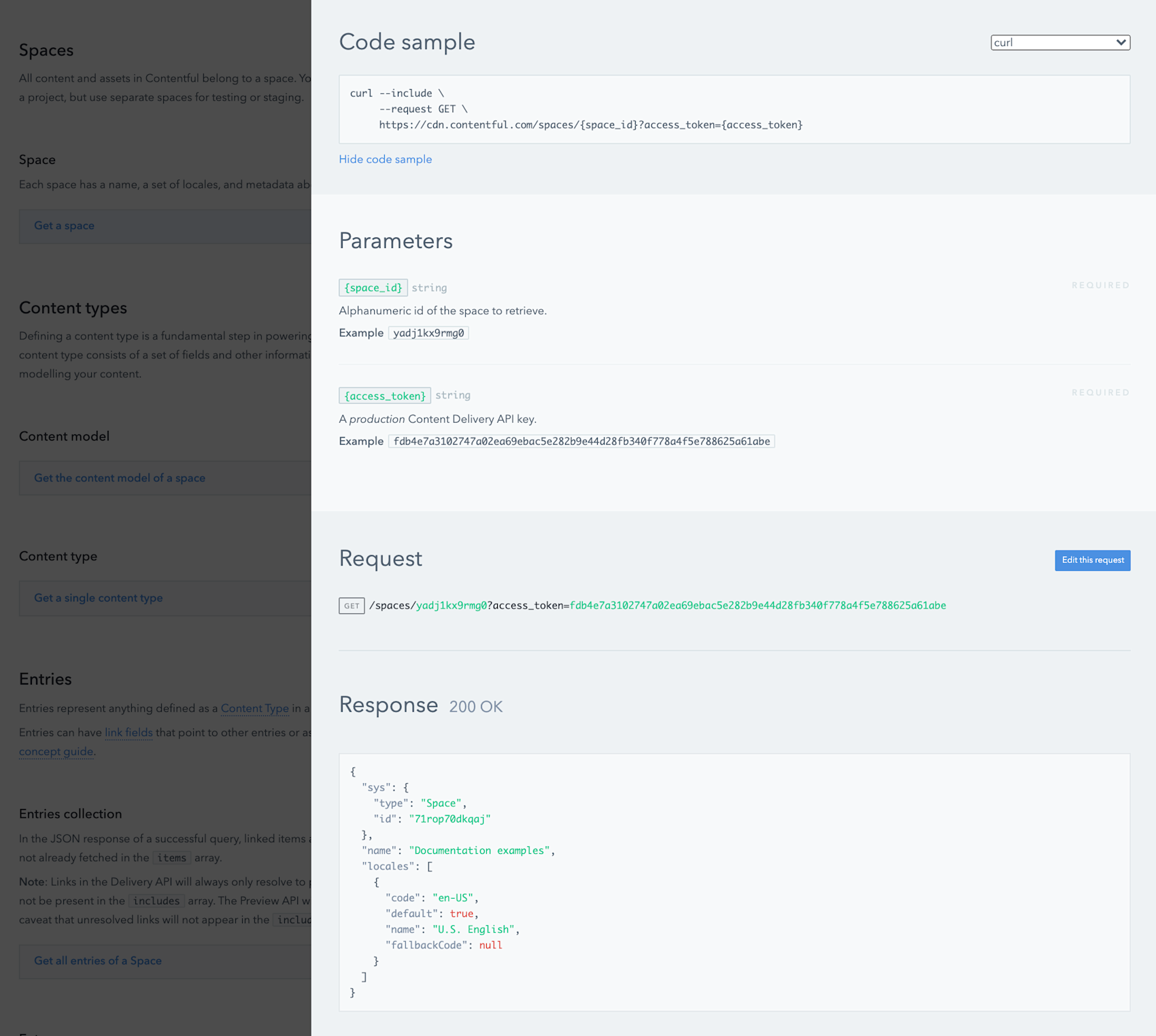The height and width of the screenshot is (1036, 1156).
Task: Click the Edit this request button
Action: point(1091,560)
